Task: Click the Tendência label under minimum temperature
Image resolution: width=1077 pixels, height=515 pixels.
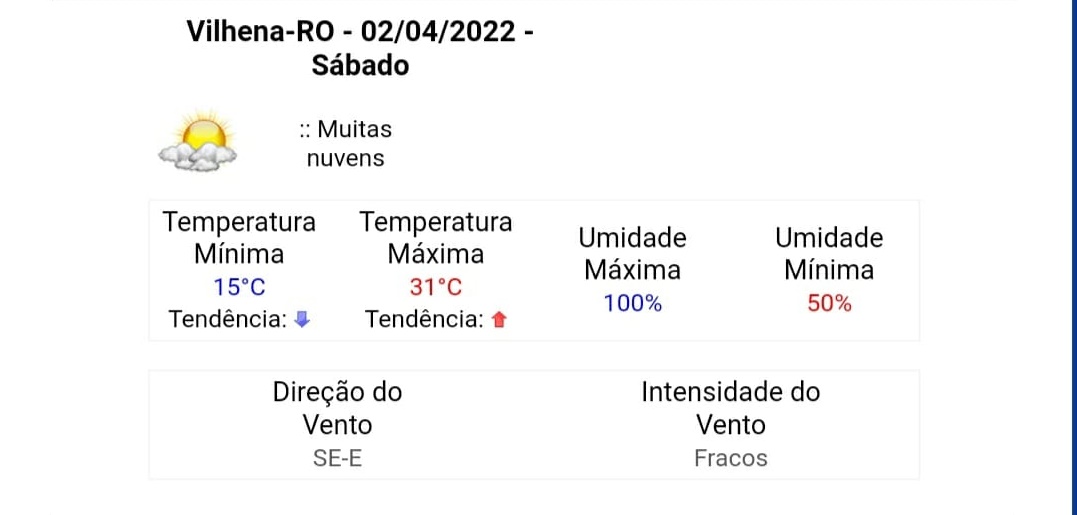Action: tap(228, 319)
